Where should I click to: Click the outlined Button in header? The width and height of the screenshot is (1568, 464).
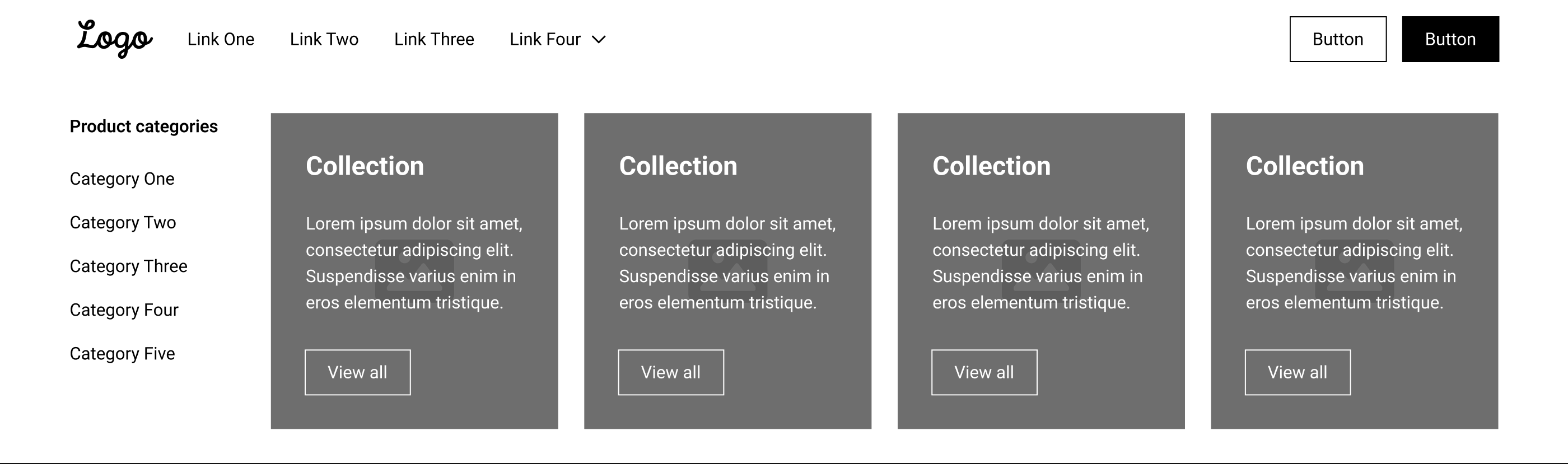coord(1338,39)
